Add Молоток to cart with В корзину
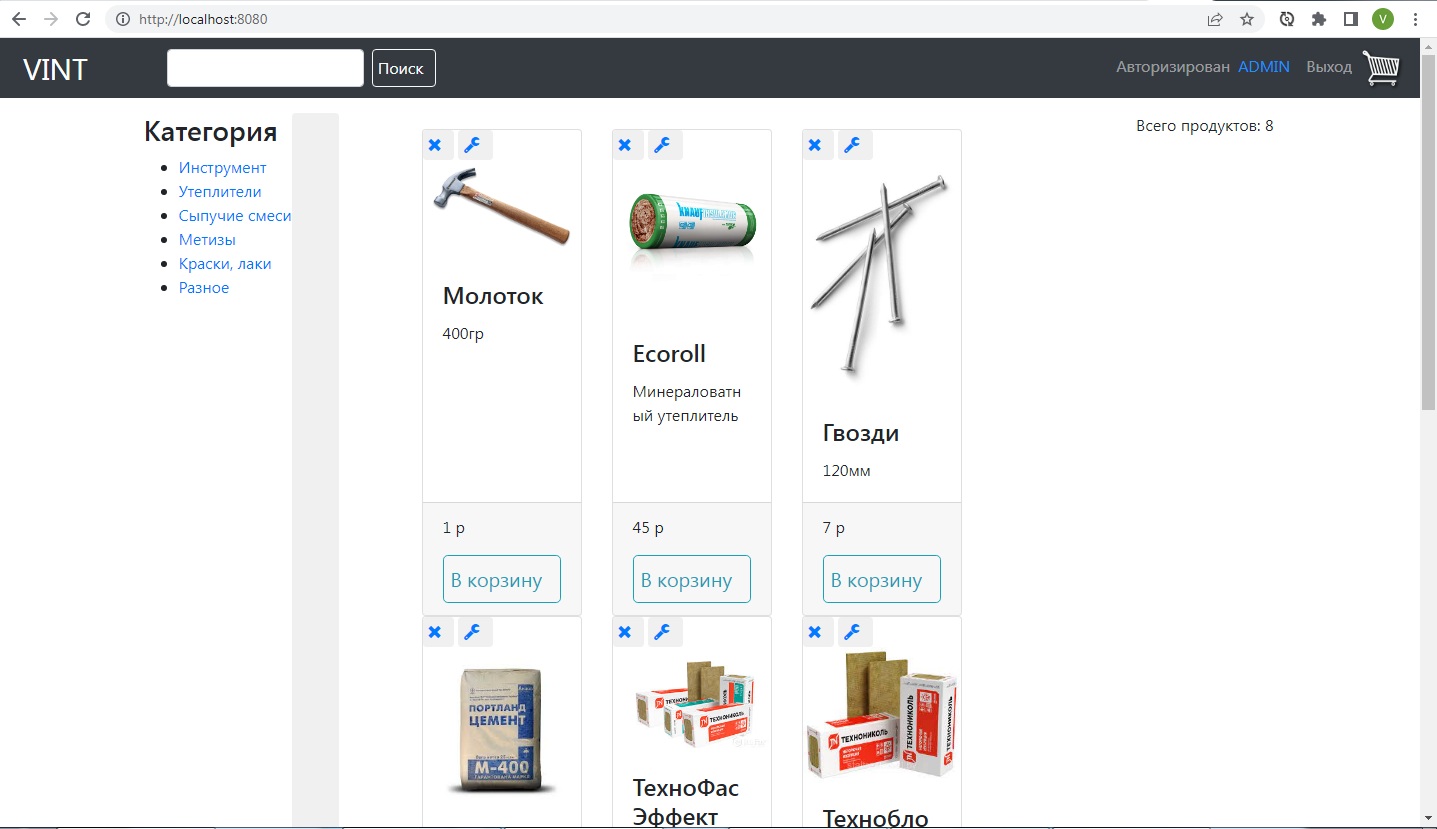This screenshot has width=1437, height=829. click(502, 579)
